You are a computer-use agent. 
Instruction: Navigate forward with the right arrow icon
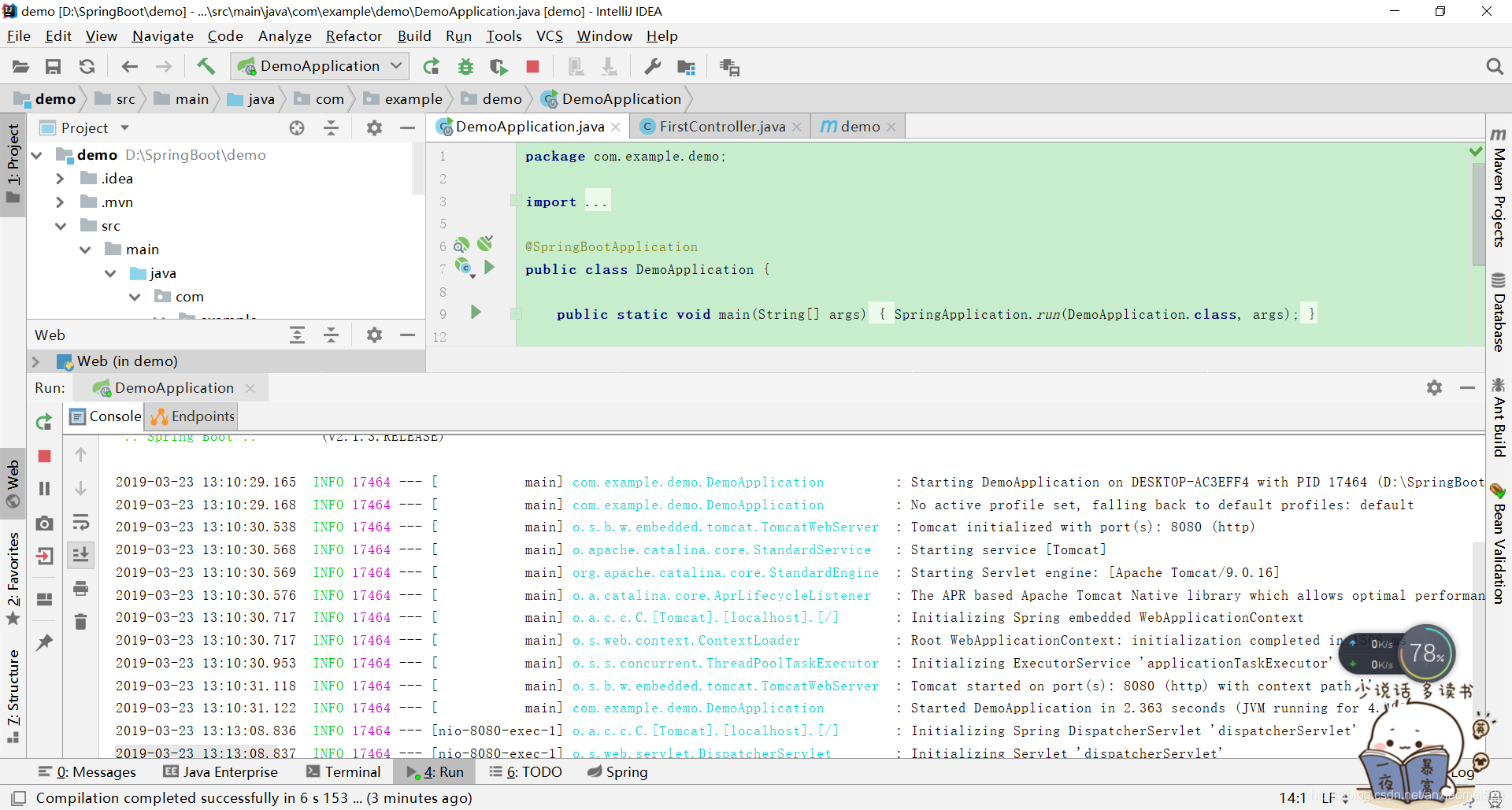164,67
